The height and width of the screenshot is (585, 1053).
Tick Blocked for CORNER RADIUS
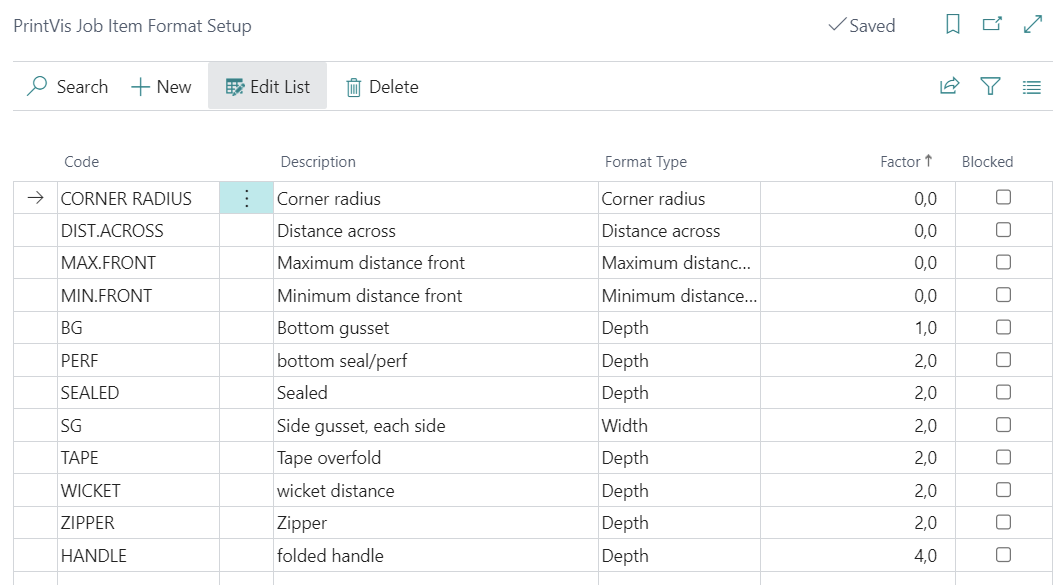1003,197
